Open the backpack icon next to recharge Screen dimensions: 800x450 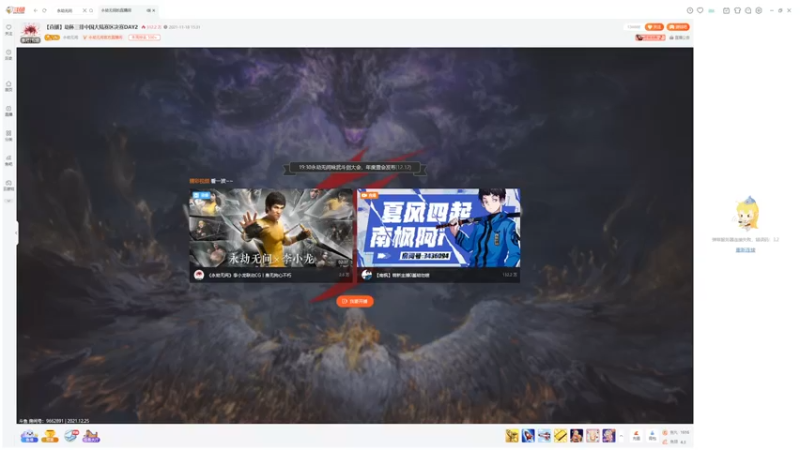[x=652, y=436]
